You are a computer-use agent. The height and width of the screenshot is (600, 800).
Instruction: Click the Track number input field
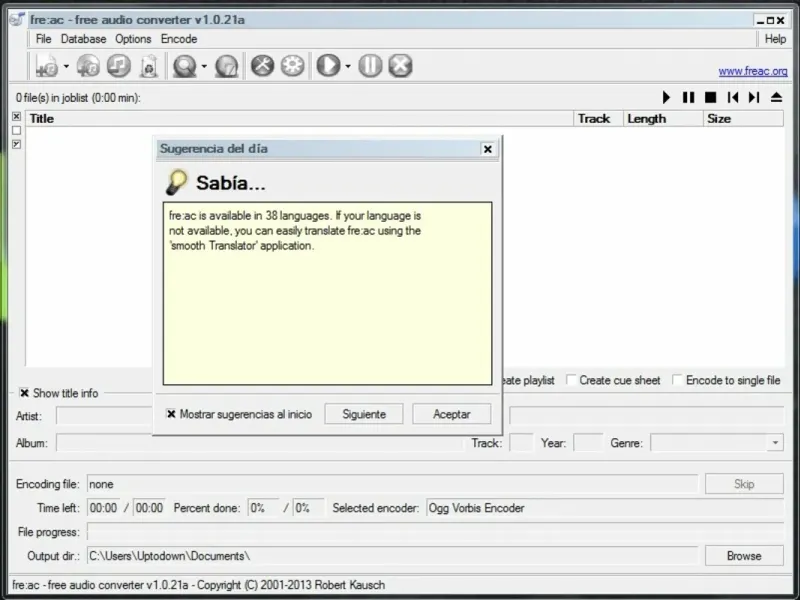pyautogui.click(x=521, y=443)
